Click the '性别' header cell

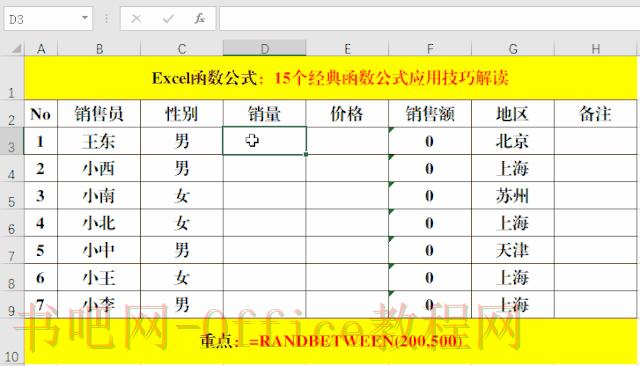coord(182,114)
